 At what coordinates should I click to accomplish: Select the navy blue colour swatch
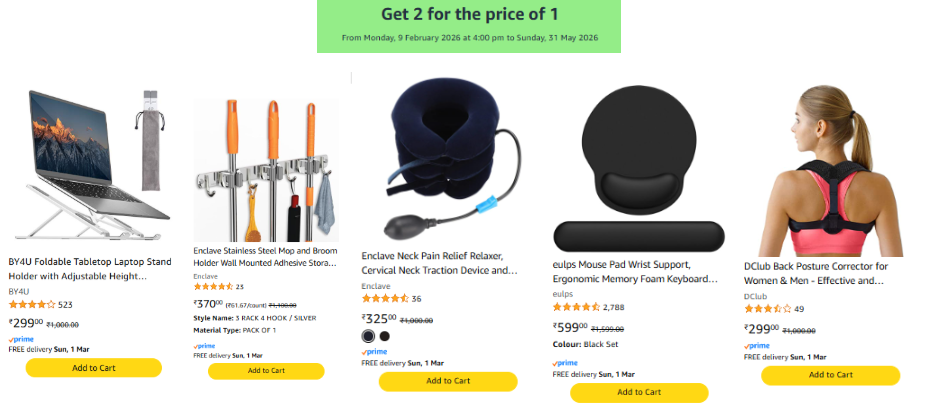[x=368, y=336]
